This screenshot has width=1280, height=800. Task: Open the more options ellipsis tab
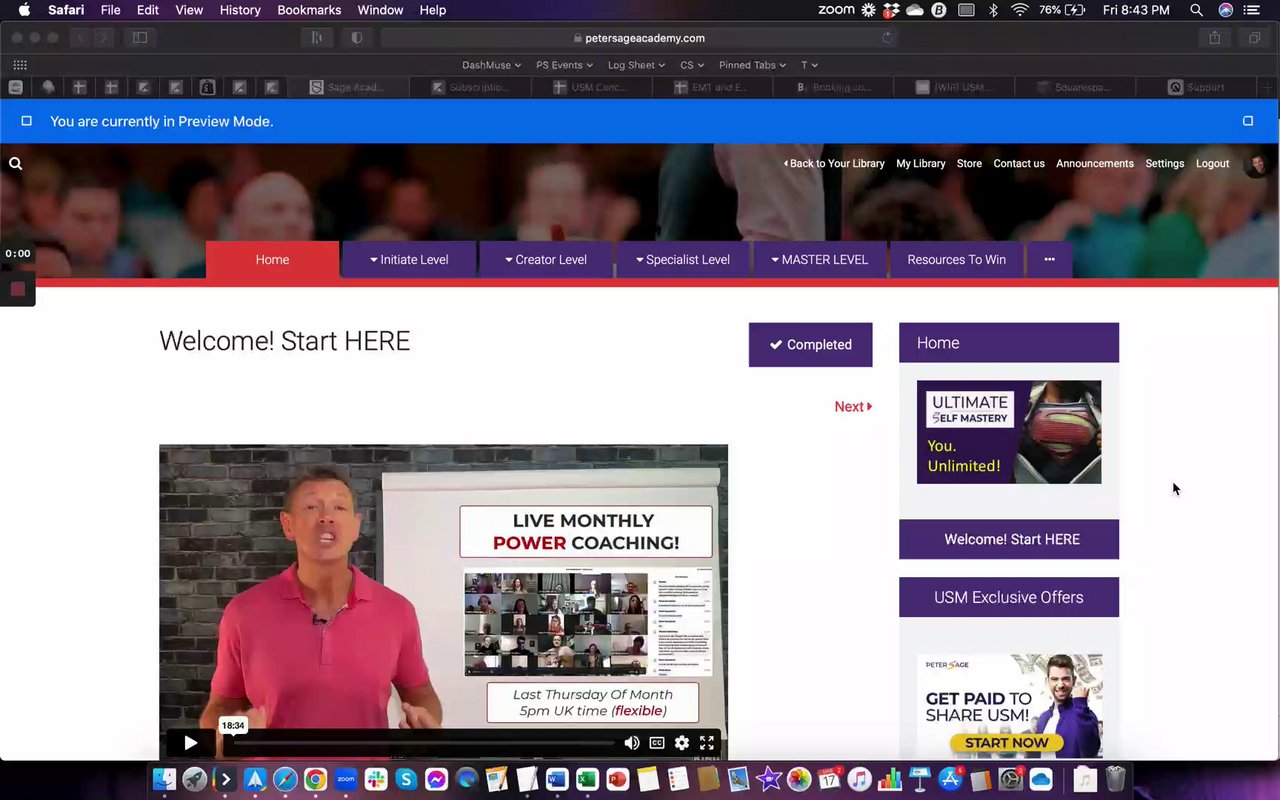pyautogui.click(x=1049, y=260)
